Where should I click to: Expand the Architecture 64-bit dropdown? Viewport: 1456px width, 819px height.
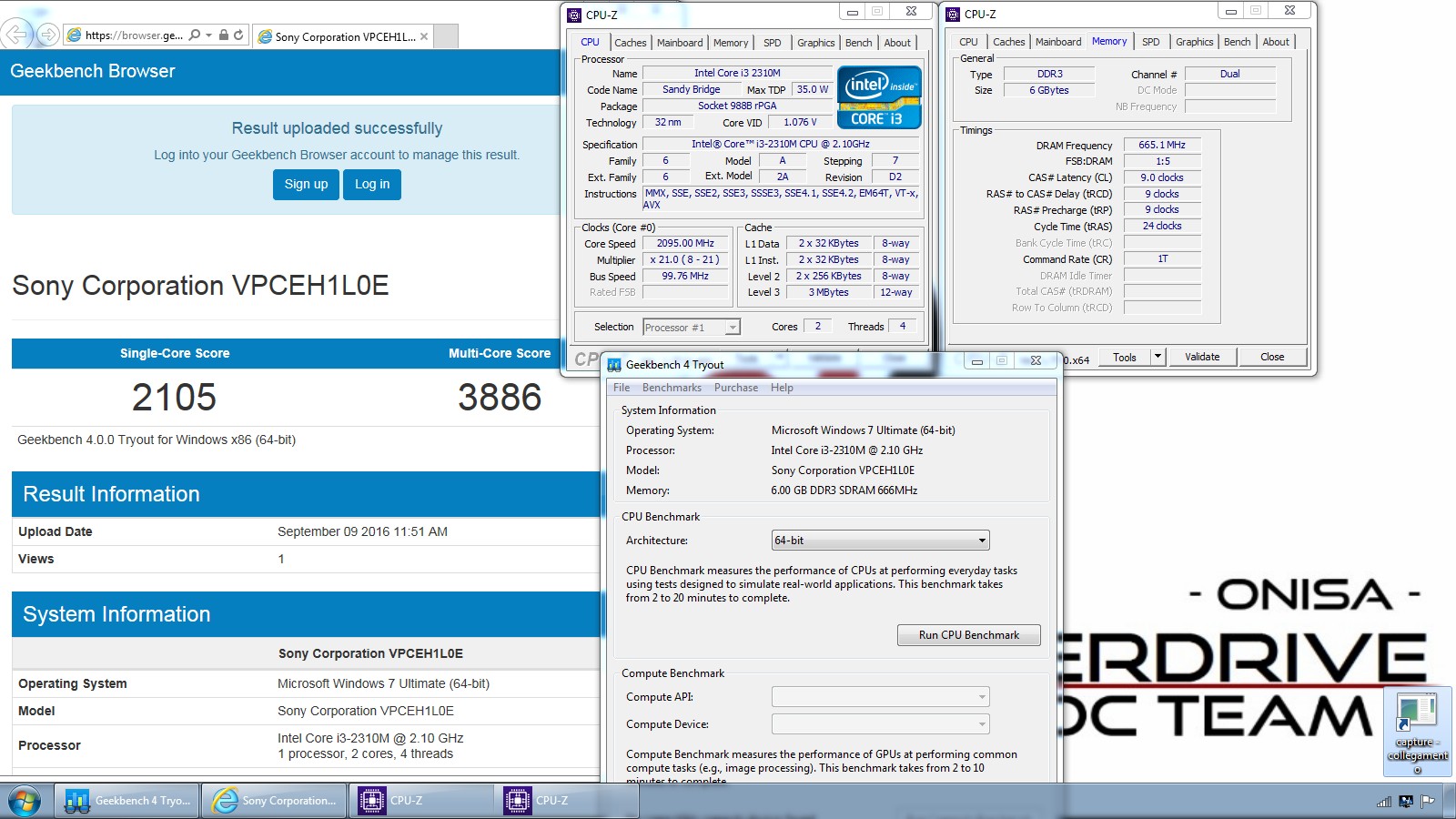click(x=880, y=541)
